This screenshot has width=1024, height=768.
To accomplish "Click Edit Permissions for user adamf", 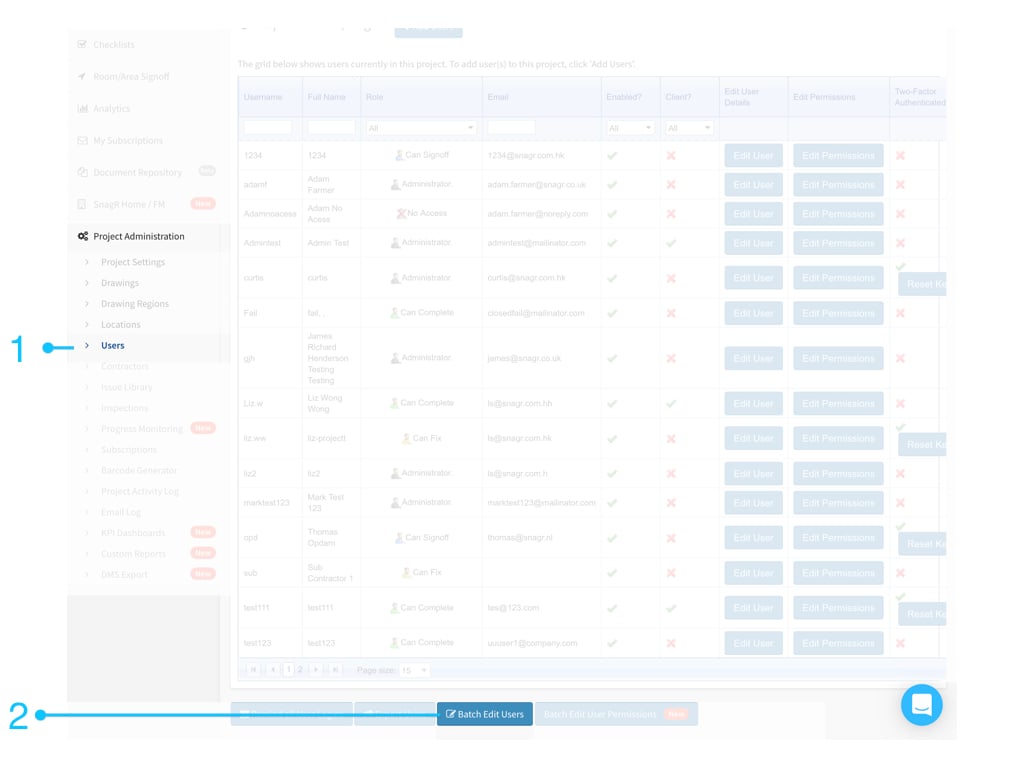I will 838,185.
